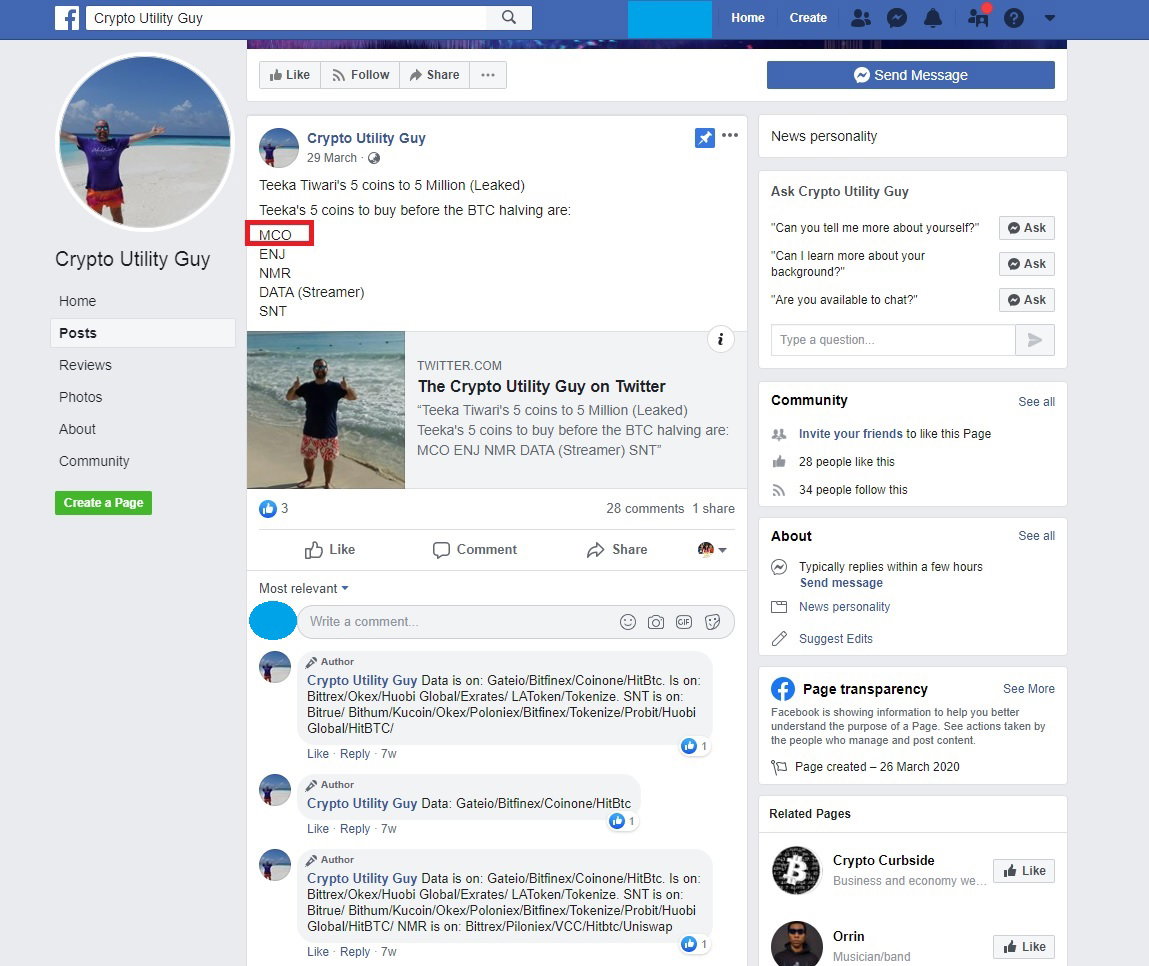
Task: Click the search magnifier icon
Action: point(509,18)
